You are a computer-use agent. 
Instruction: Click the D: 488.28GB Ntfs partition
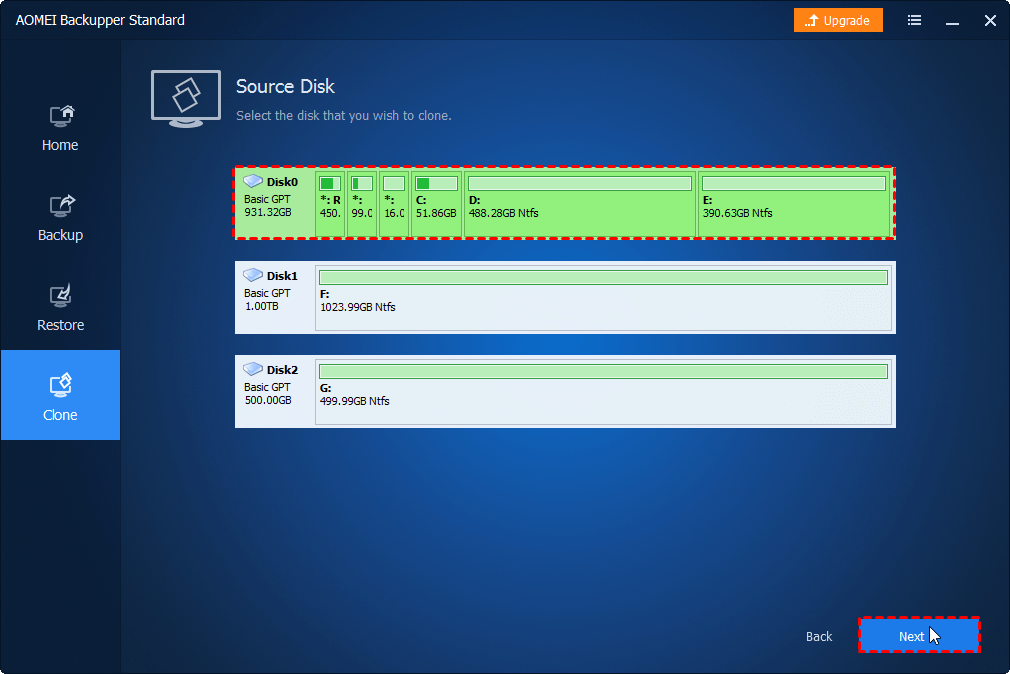580,204
